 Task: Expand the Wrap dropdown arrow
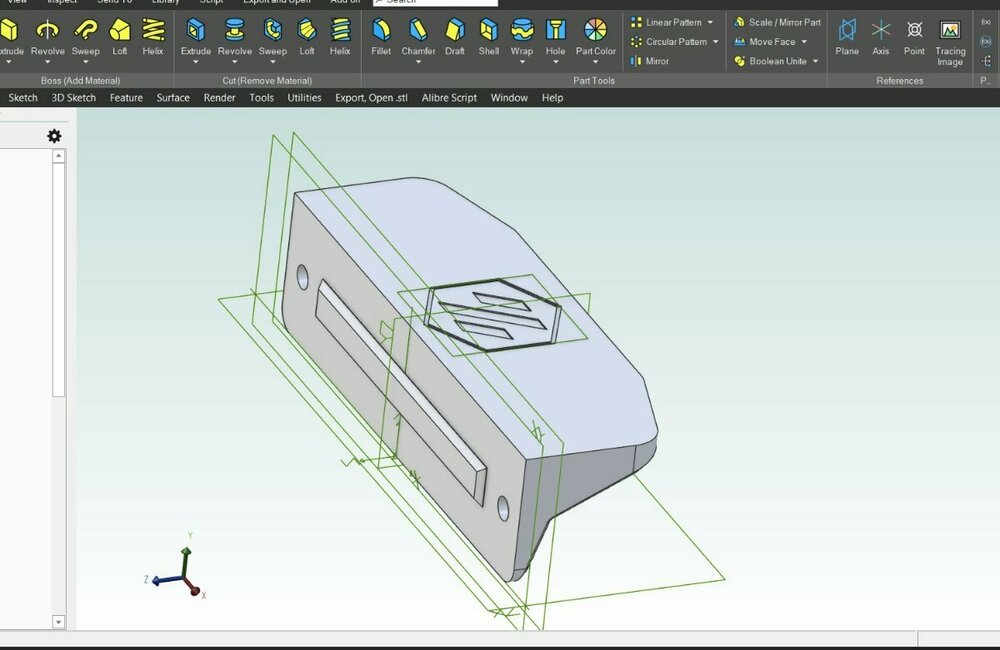[522, 62]
